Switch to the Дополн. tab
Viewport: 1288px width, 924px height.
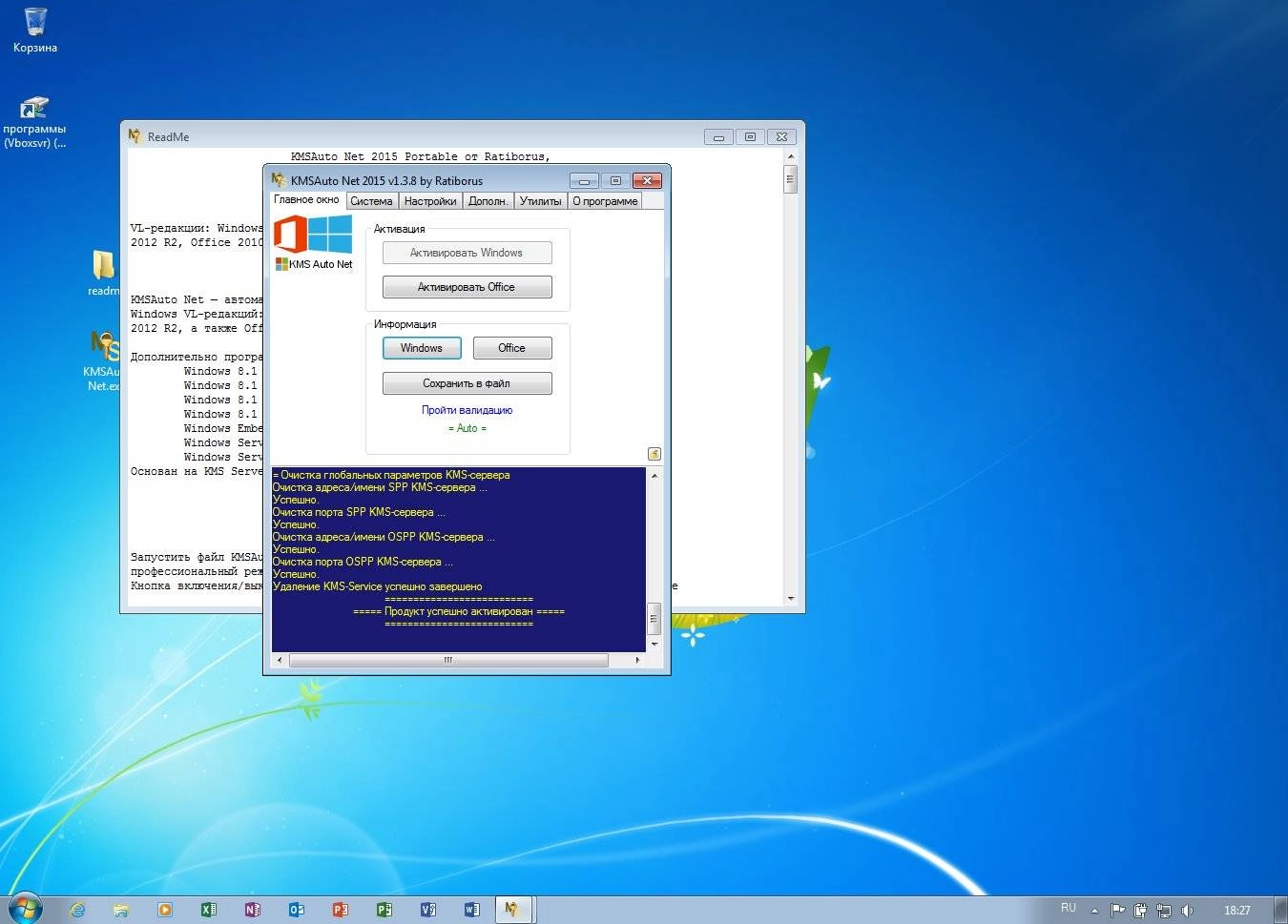click(488, 201)
